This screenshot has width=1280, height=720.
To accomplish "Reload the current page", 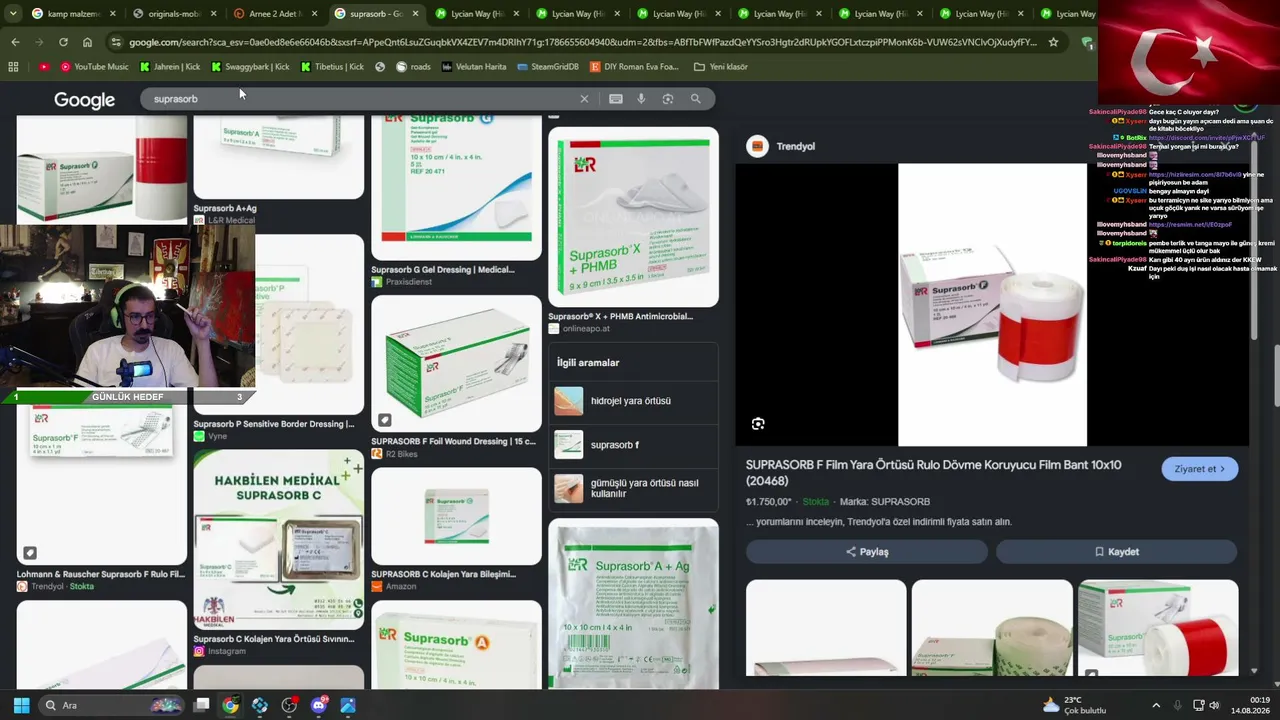I will (x=63, y=42).
